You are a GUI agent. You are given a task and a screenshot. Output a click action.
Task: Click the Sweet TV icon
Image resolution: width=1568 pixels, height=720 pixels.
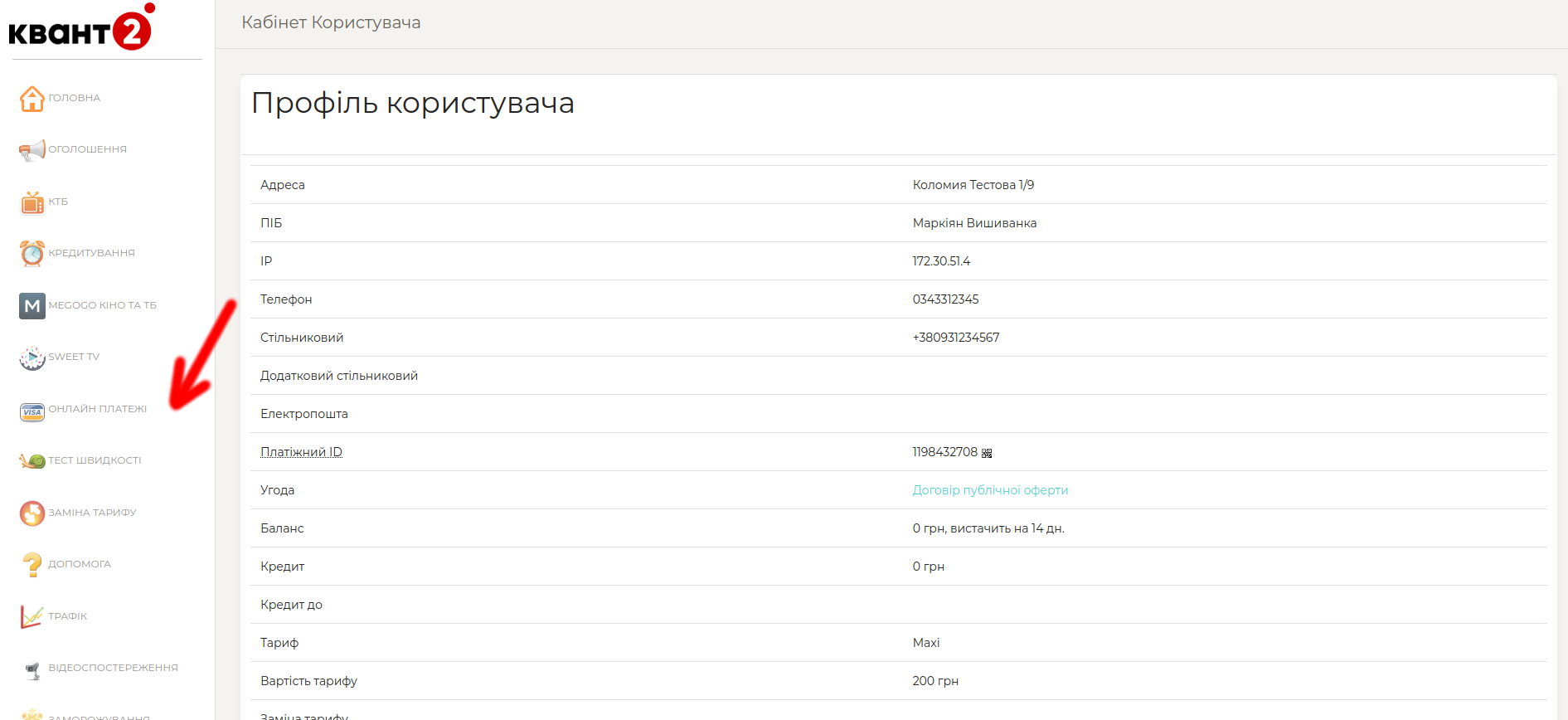32,358
